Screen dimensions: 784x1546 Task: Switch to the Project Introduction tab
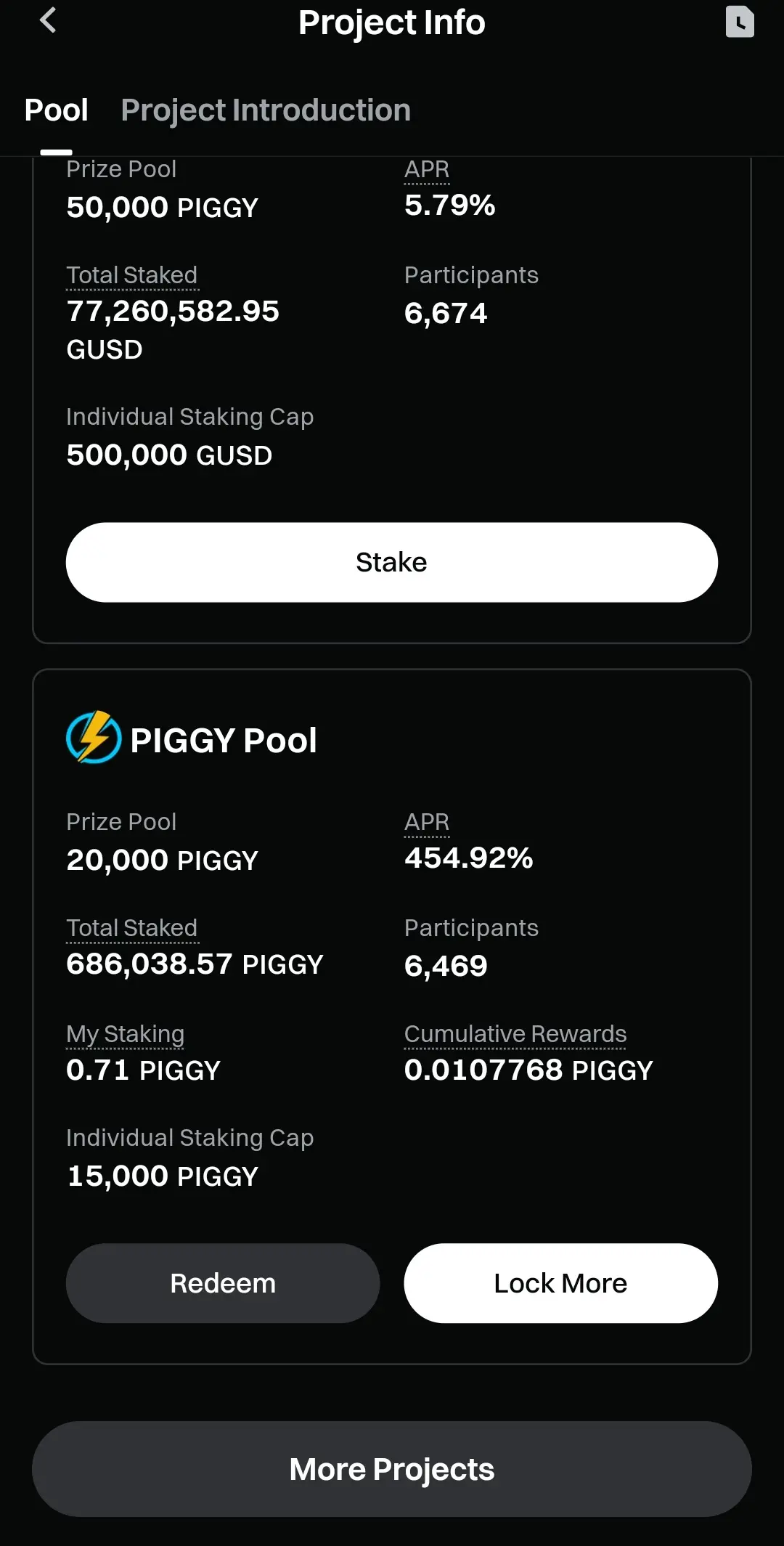pyautogui.click(x=266, y=110)
